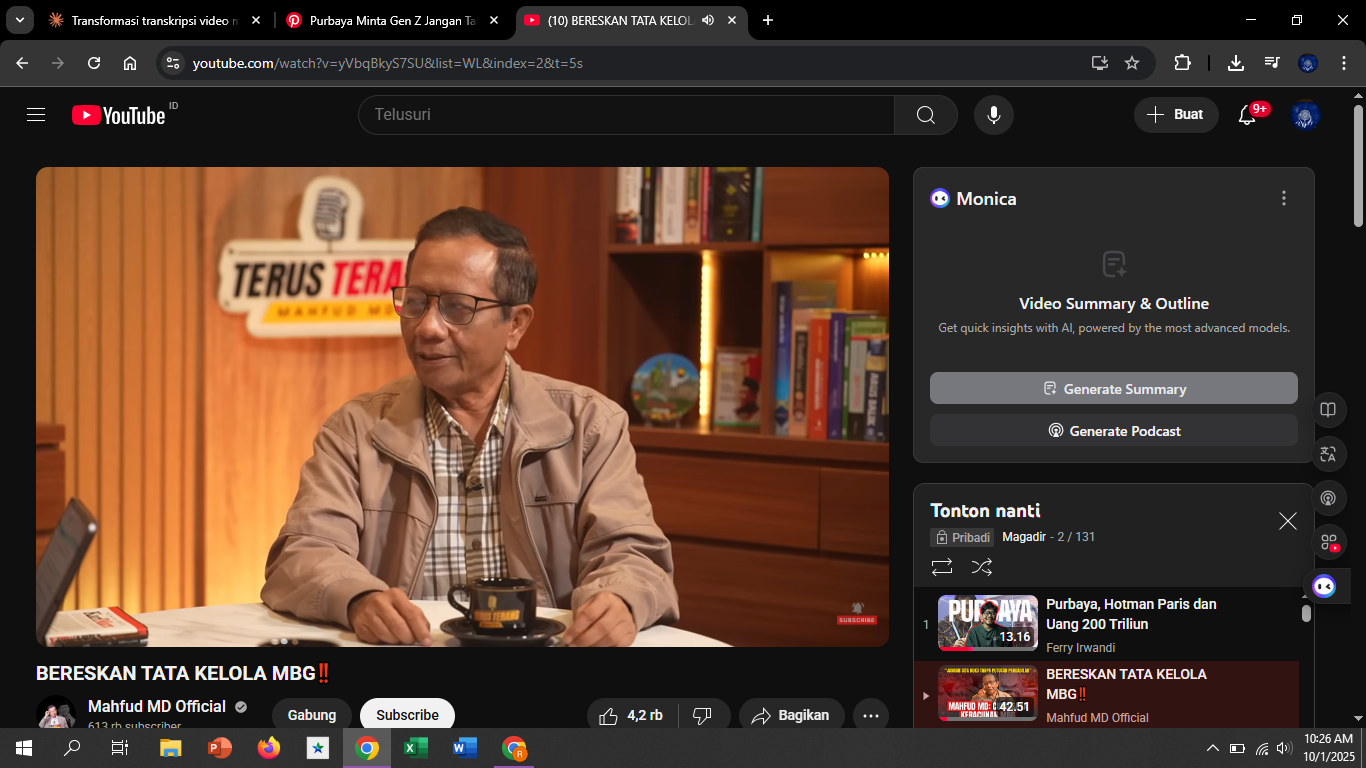Click in the Telusuri search field
1366x768 pixels.
click(x=625, y=115)
